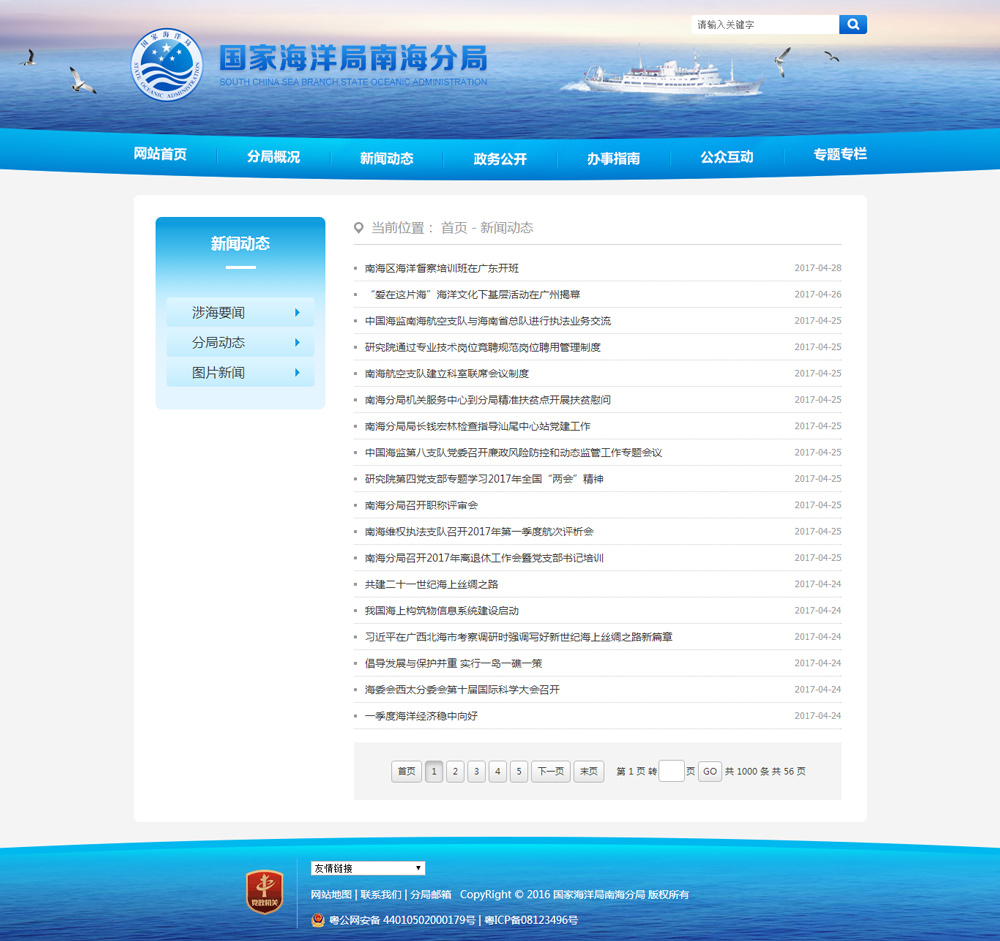Image resolution: width=1000 pixels, height=941 pixels.
Task: Go to page 3 in pagination
Action: click(476, 771)
